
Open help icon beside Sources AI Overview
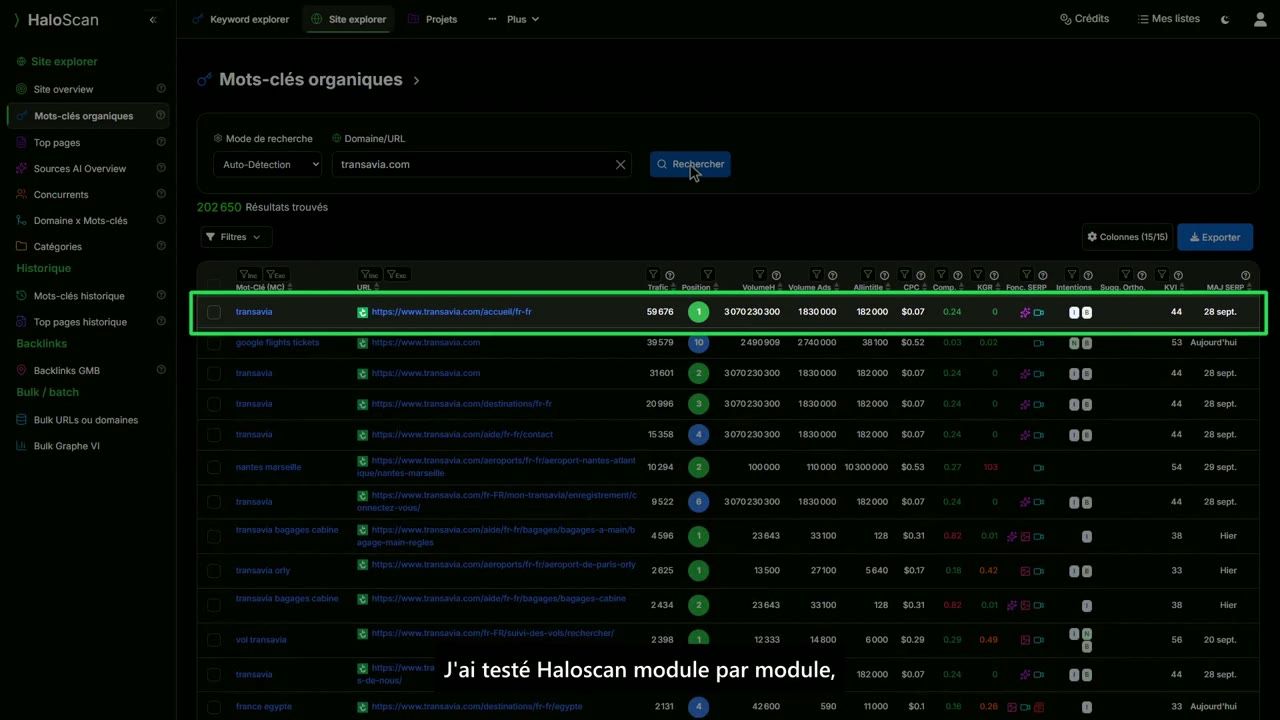pos(161,168)
